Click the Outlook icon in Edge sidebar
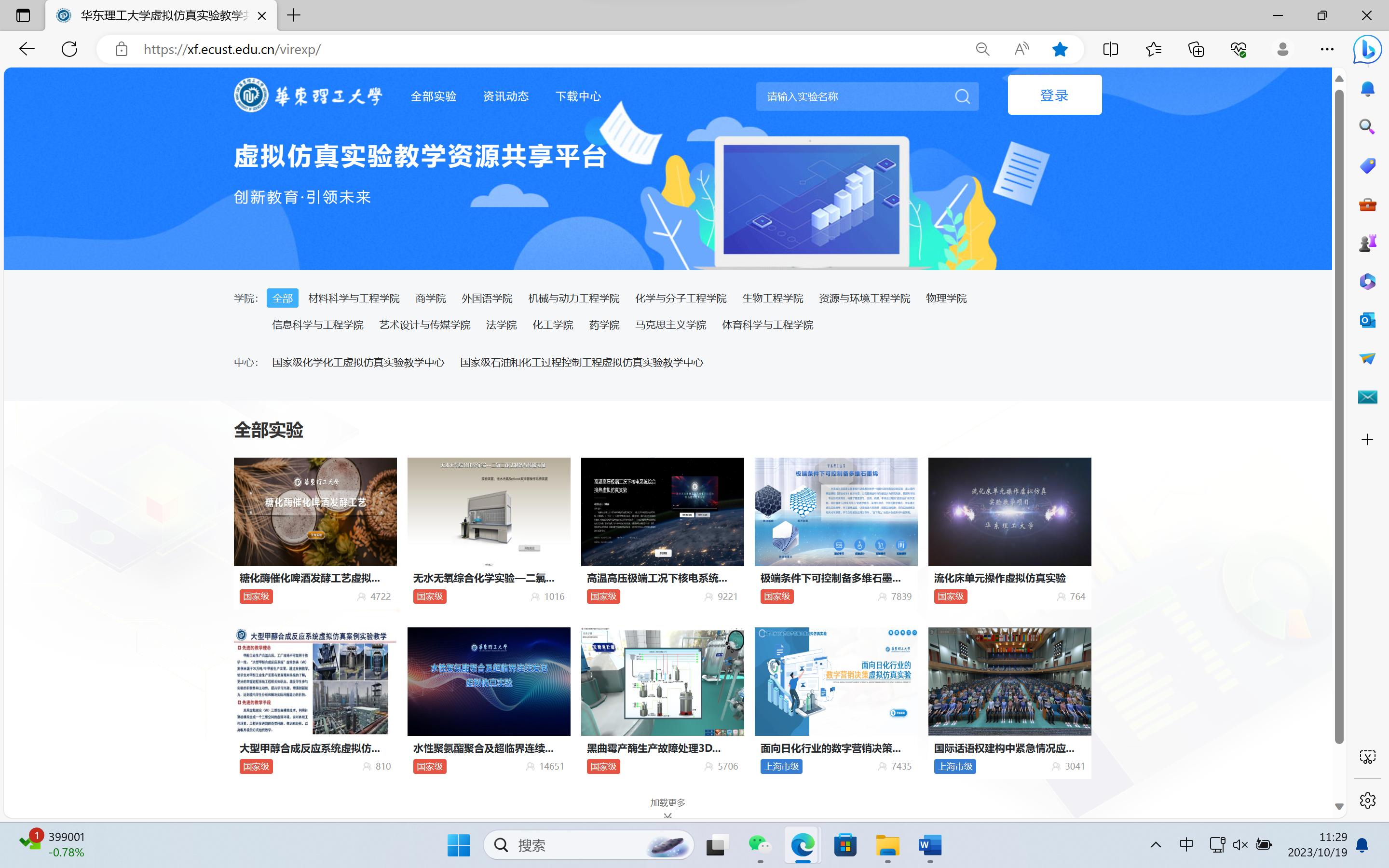 [1367, 320]
